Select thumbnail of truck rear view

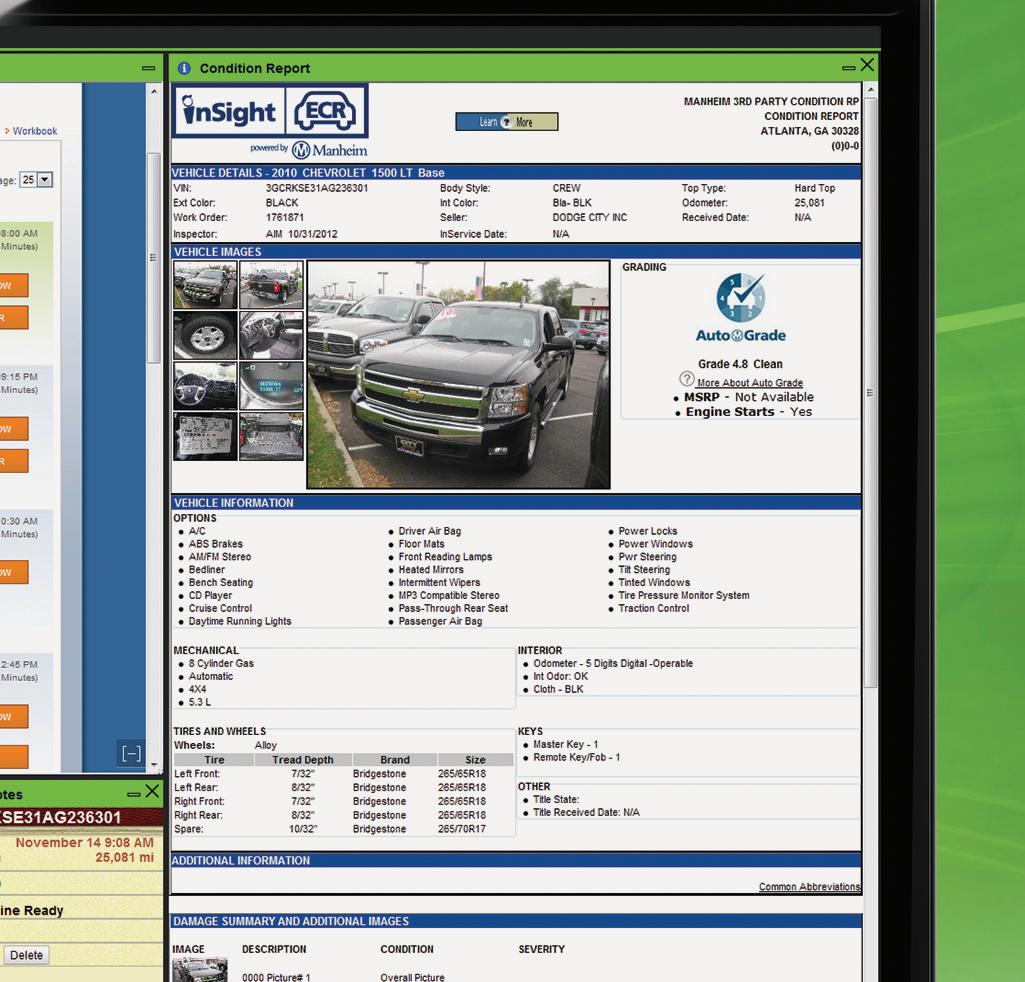[x=271, y=284]
